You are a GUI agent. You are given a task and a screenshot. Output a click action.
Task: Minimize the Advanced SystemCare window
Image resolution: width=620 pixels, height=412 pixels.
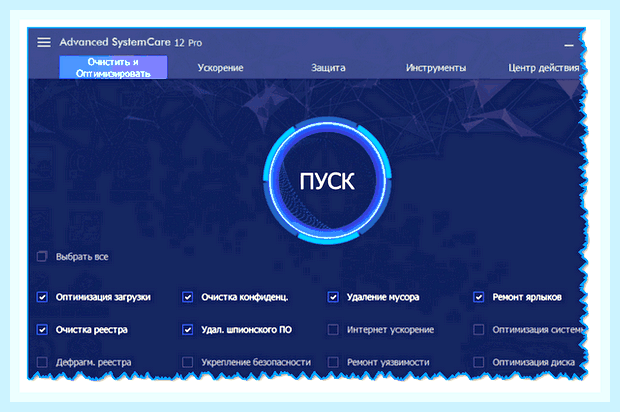[569, 46]
